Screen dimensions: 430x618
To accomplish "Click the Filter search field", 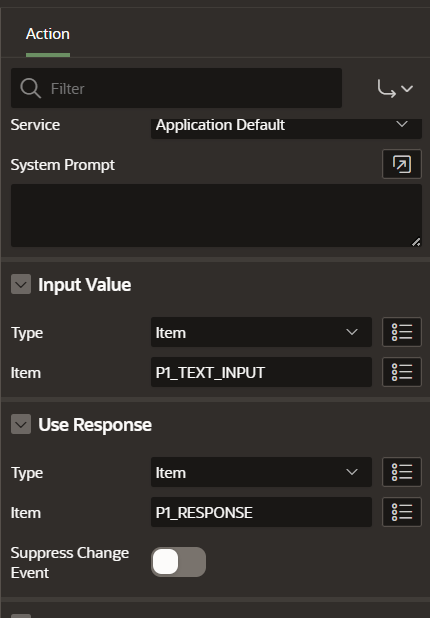I will (176, 88).
